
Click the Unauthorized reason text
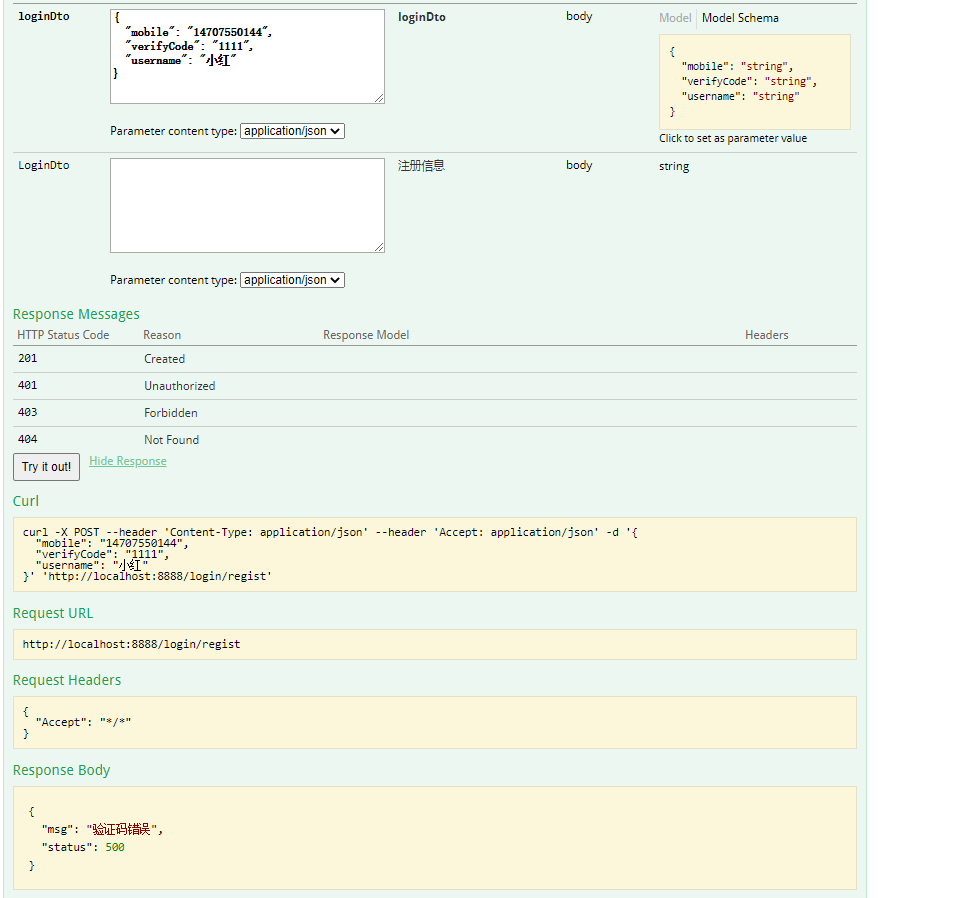tap(180, 386)
